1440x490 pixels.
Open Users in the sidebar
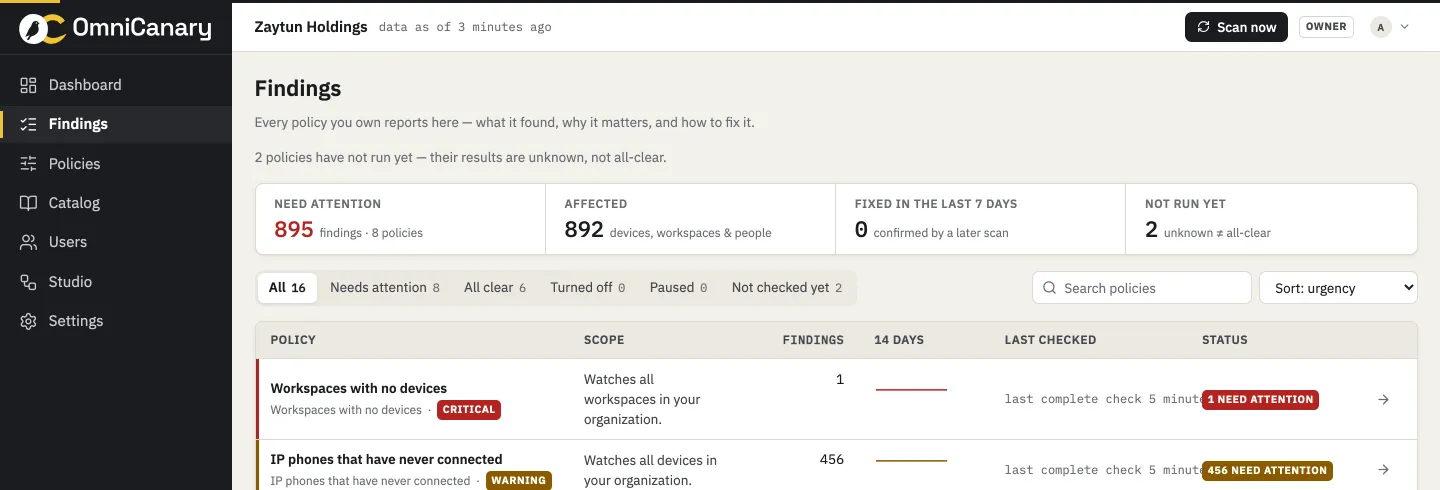(x=116, y=242)
